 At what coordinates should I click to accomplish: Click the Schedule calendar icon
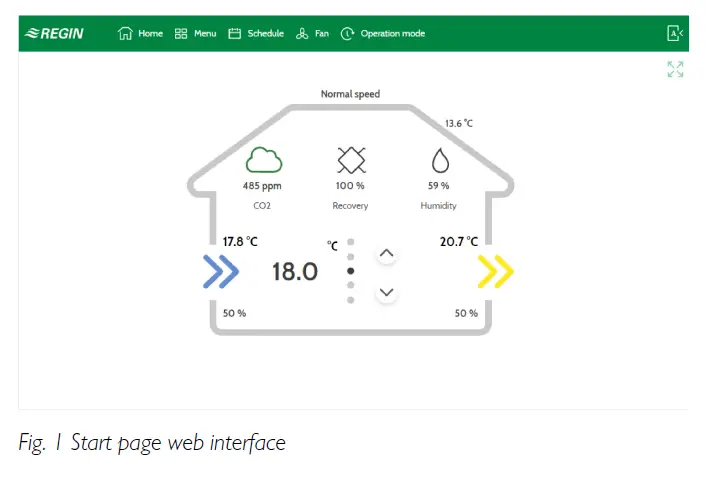pos(234,33)
